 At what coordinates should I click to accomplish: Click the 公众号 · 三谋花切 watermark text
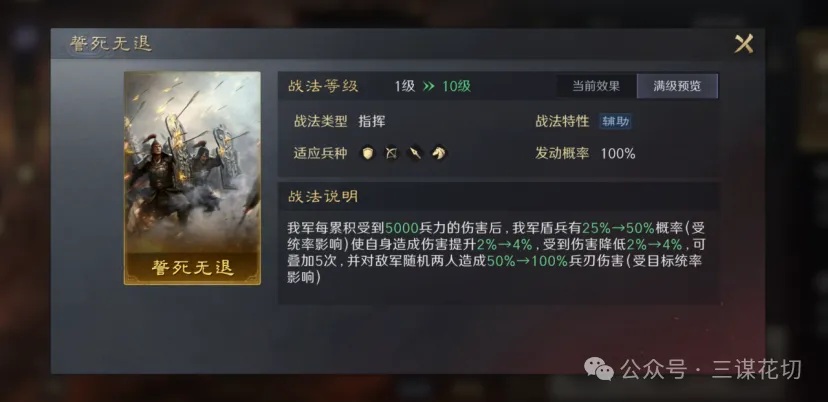tap(711, 369)
